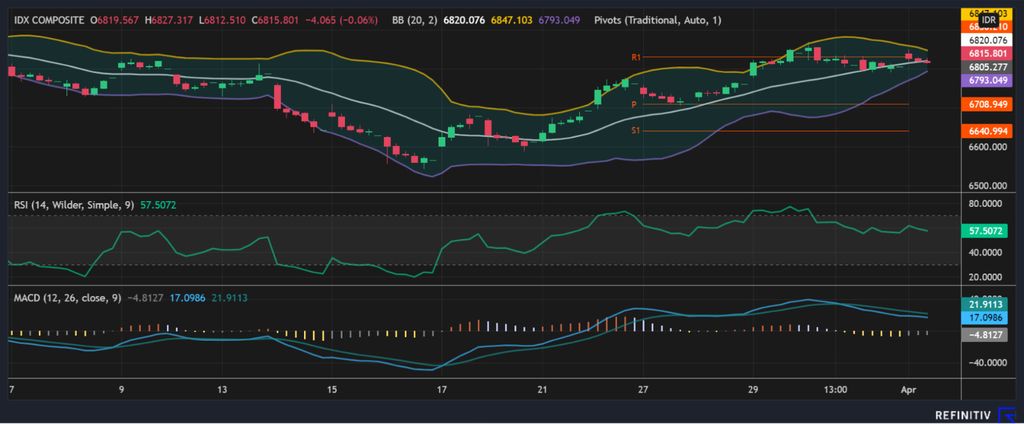
Task: Click the R1 pivot resistance label
Action: [636, 58]
